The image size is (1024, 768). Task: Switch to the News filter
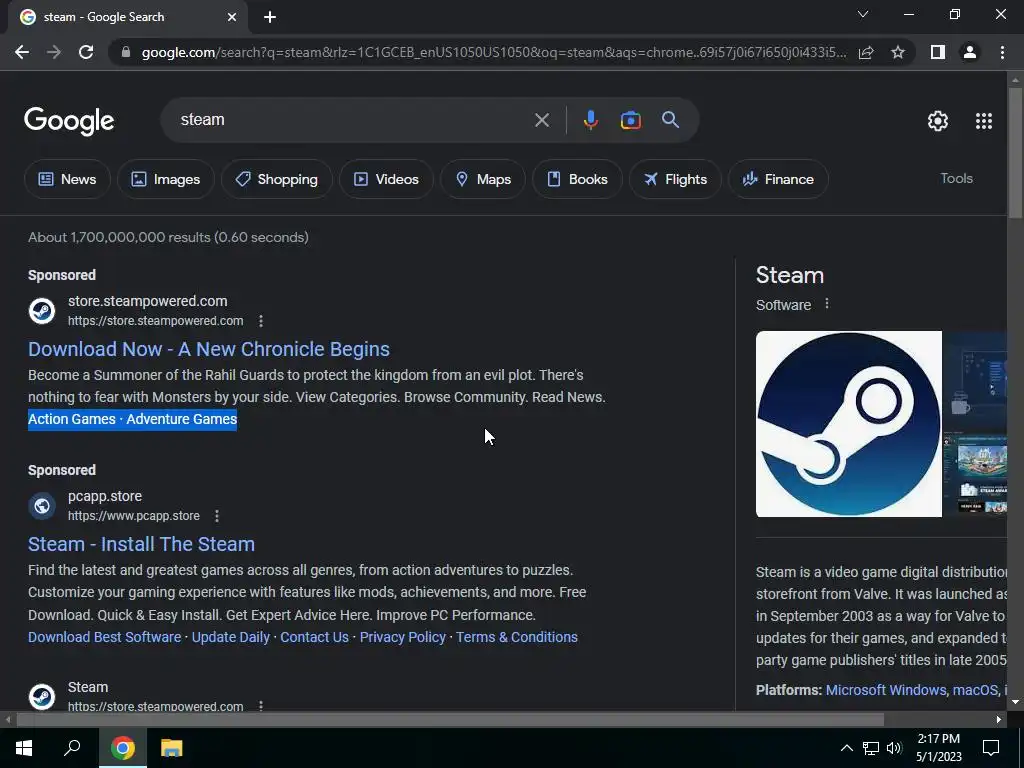tap(67, 179)
